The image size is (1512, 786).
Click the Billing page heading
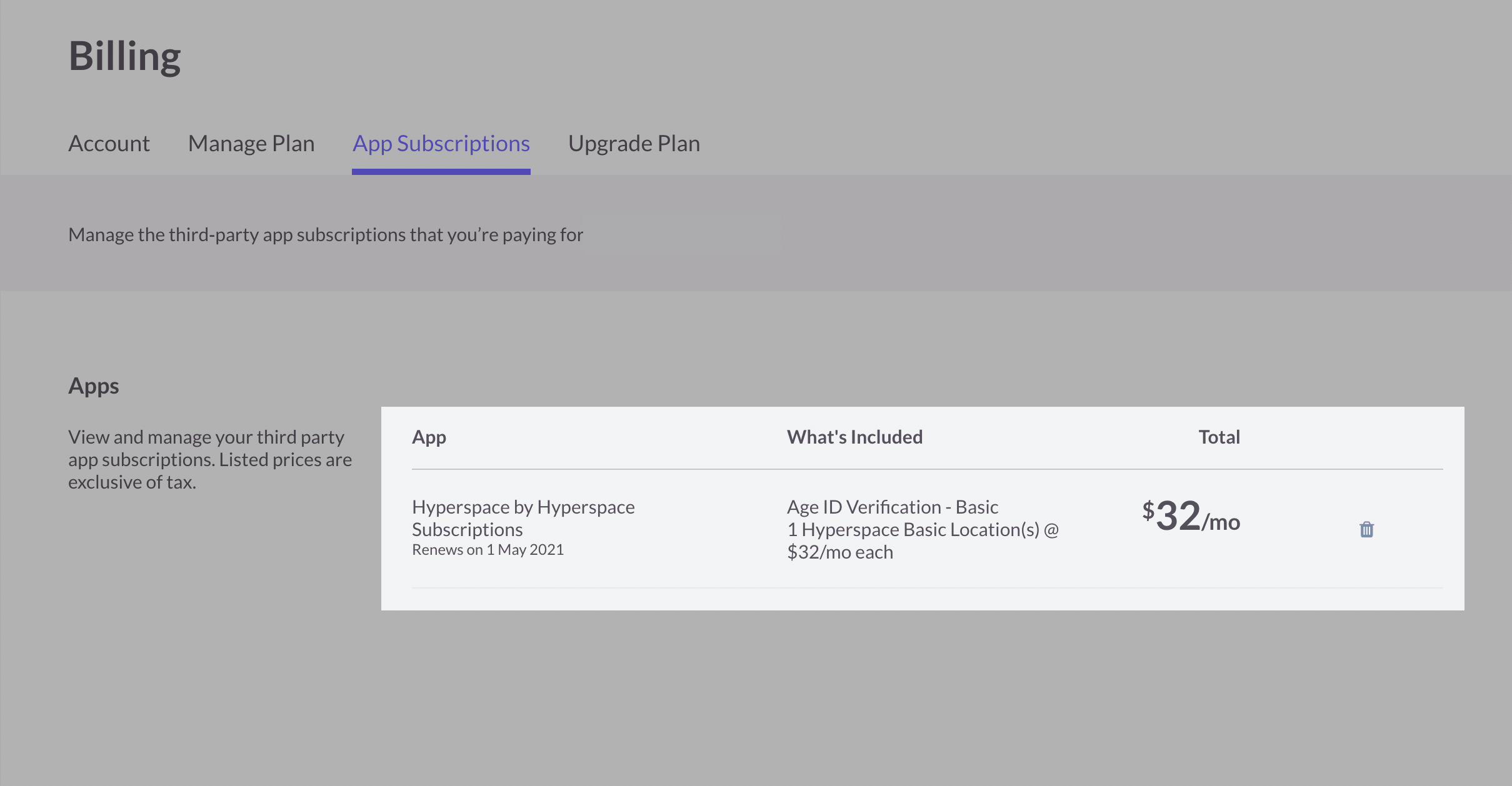coord(125,56)
